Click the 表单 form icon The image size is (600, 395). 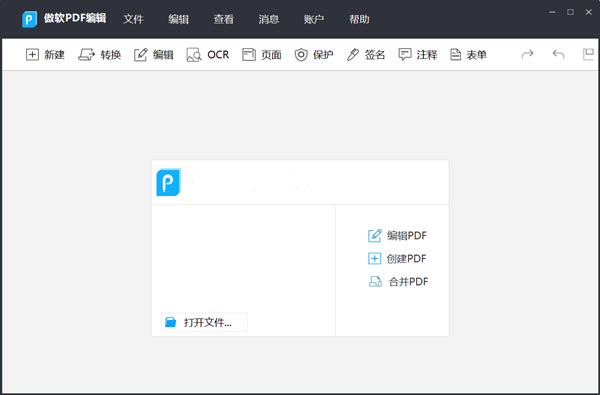(455, 55)
